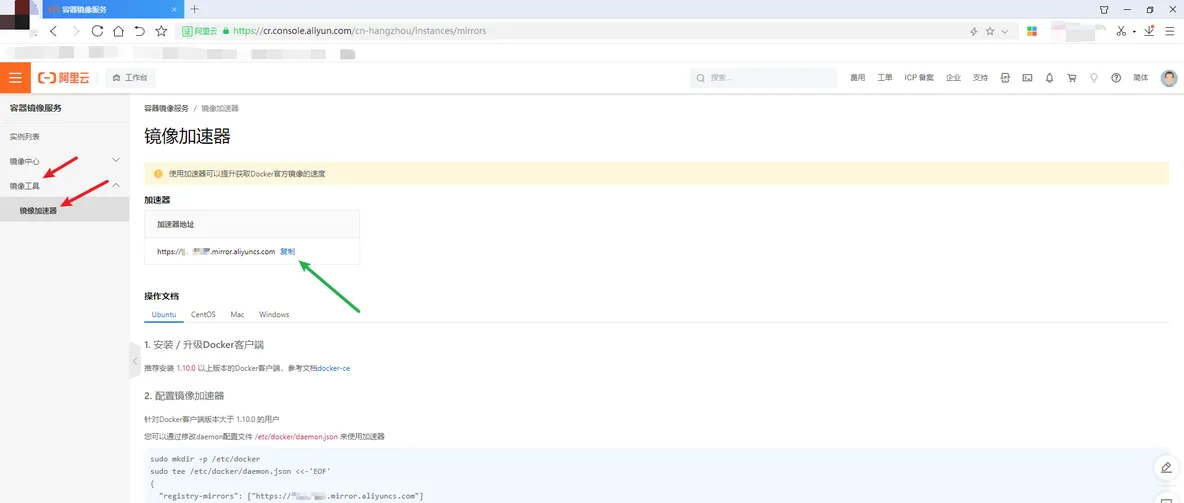Viewport: 1184px width, 503px height.
Task: Click the scissors screenshot tool icon
Action: [1121, 31]
